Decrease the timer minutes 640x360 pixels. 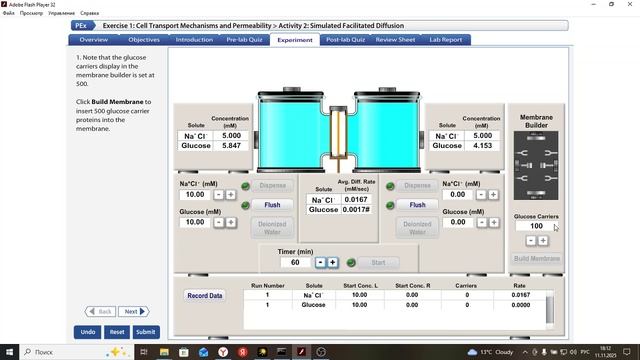tap(320, 262)
